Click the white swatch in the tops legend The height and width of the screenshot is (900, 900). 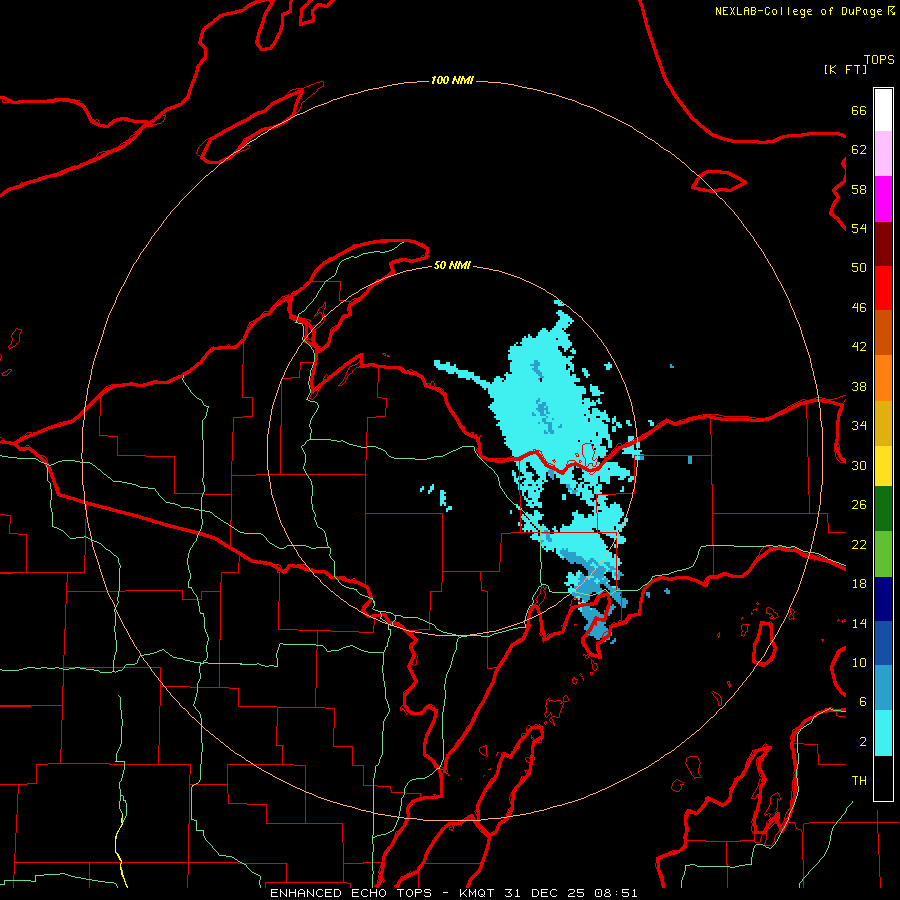[x=883, y=110]
